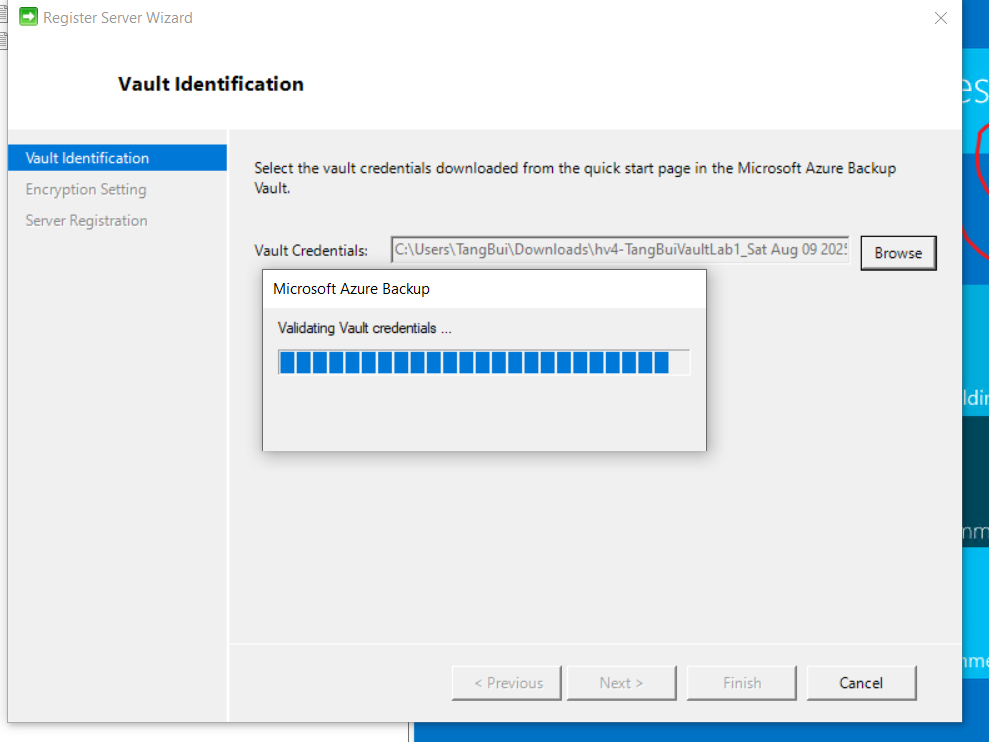Click the Validating Vault credentials progress bar

coord(484,362)
